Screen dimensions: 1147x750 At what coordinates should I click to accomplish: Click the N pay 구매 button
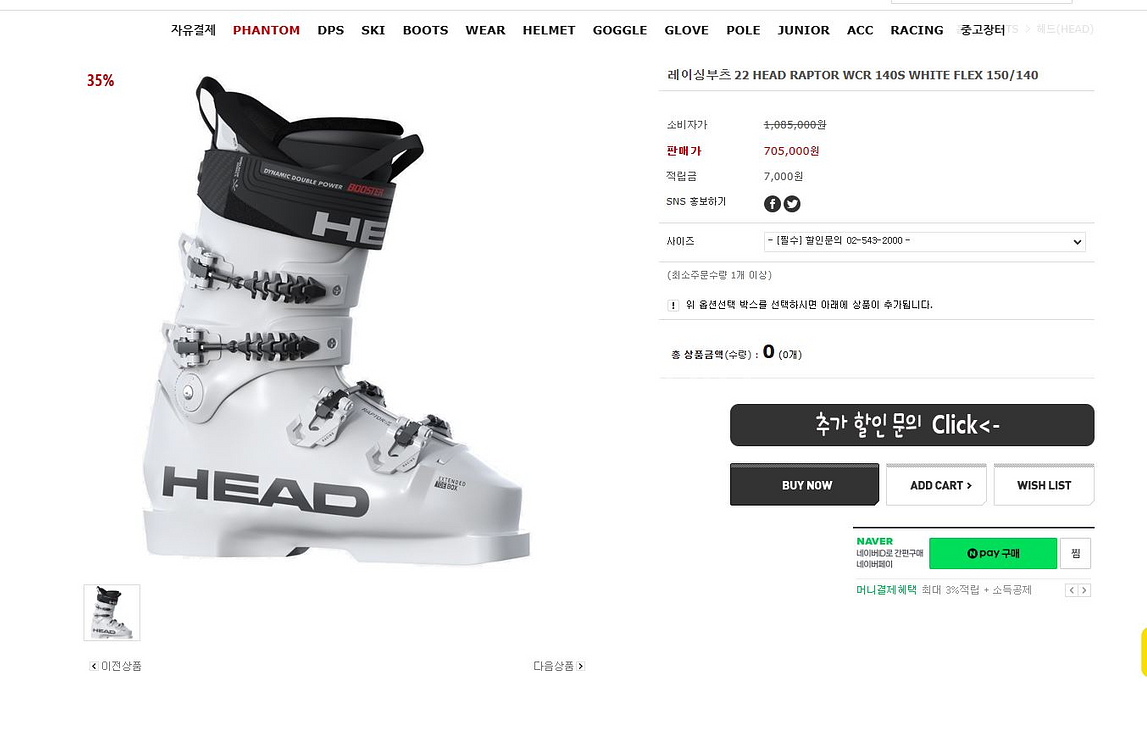click(x=993, y=553)
